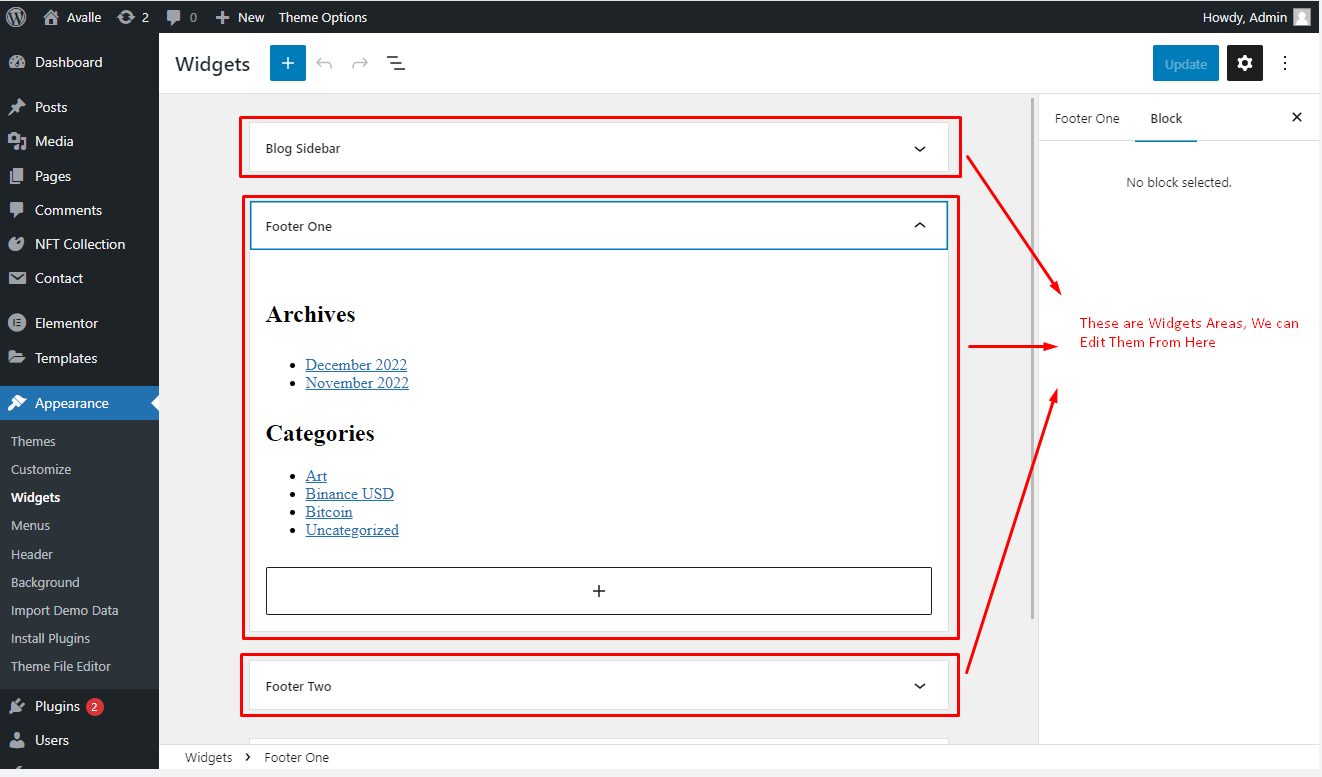Go to Background submenu
The image size is (1322, 777).
click(45, 582)
